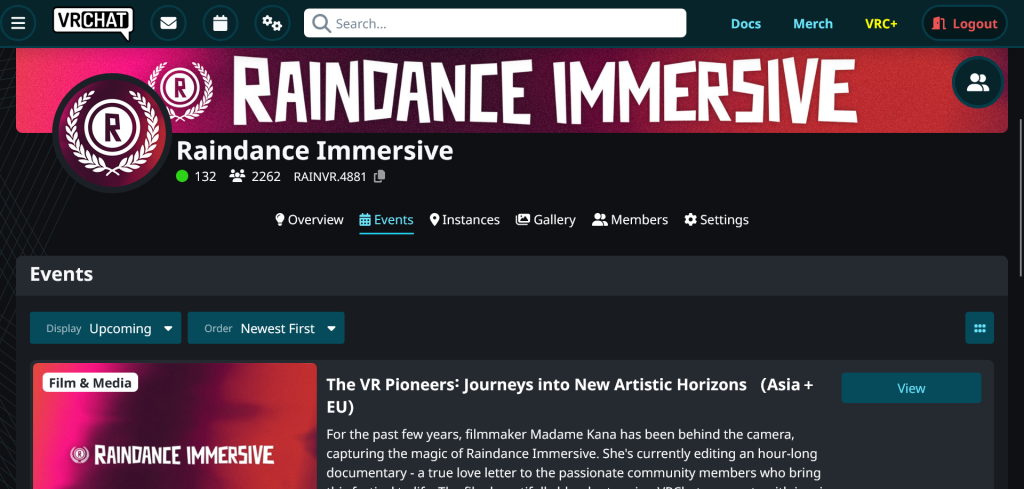This screenshot has width=1024, height=489.
Task: Click the VRChat logo
Action: pos(93,23)
